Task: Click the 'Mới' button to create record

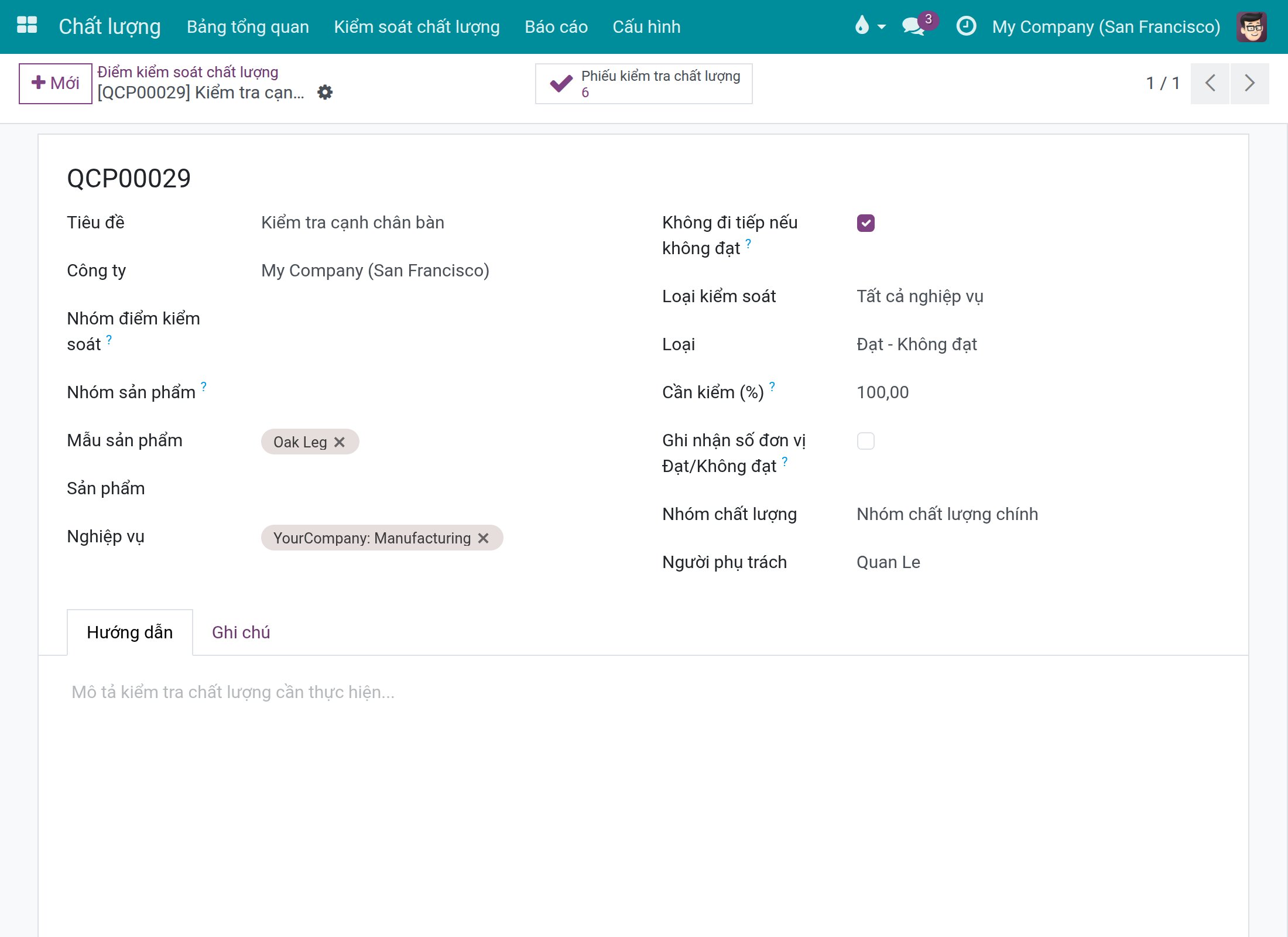Action: click(55, 83)
